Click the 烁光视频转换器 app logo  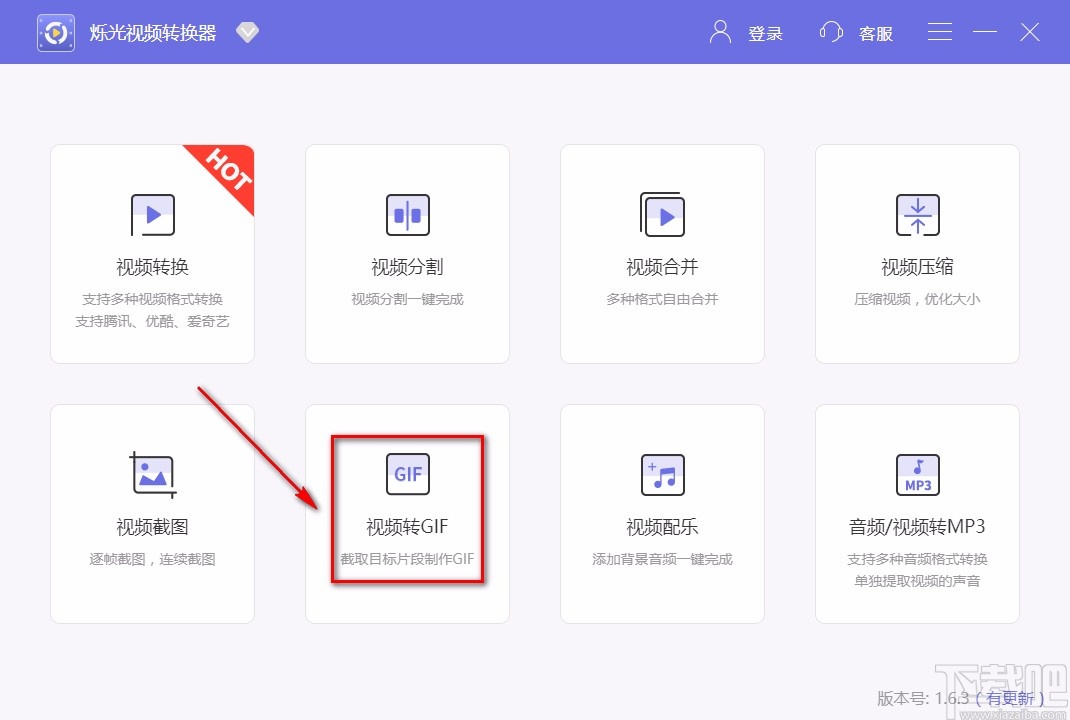[55, 31]
